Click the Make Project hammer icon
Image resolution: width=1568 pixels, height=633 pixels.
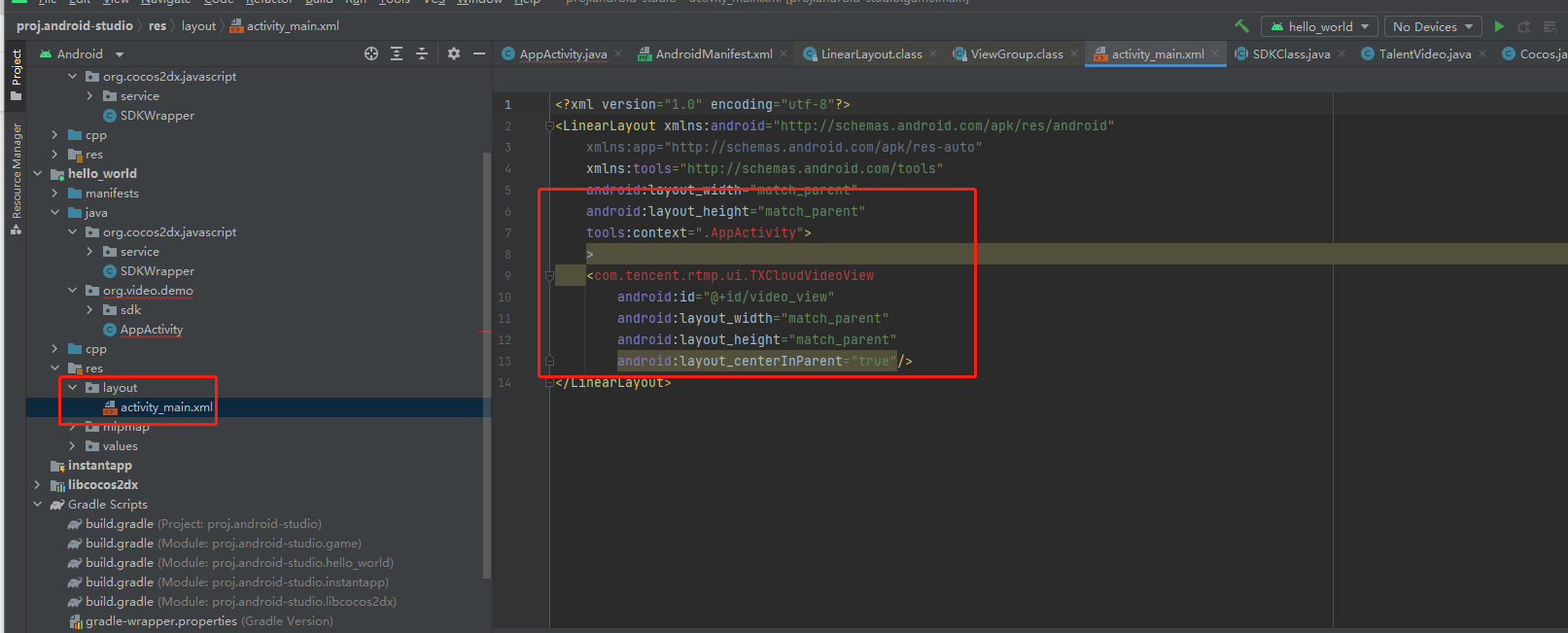coord(1241,26)
